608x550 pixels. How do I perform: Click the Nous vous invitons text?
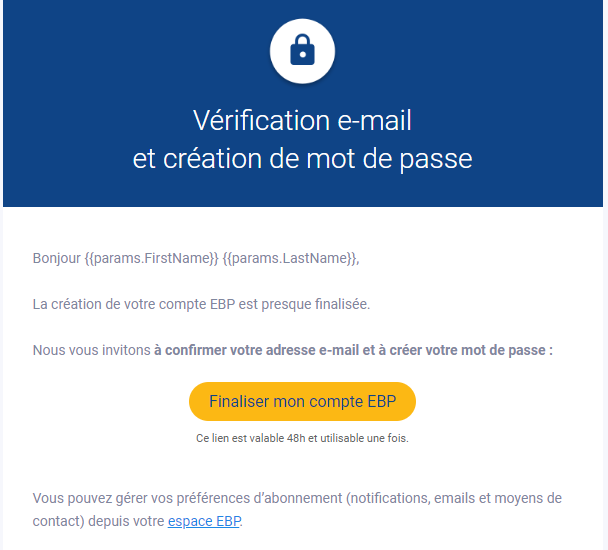pos(91,350)
